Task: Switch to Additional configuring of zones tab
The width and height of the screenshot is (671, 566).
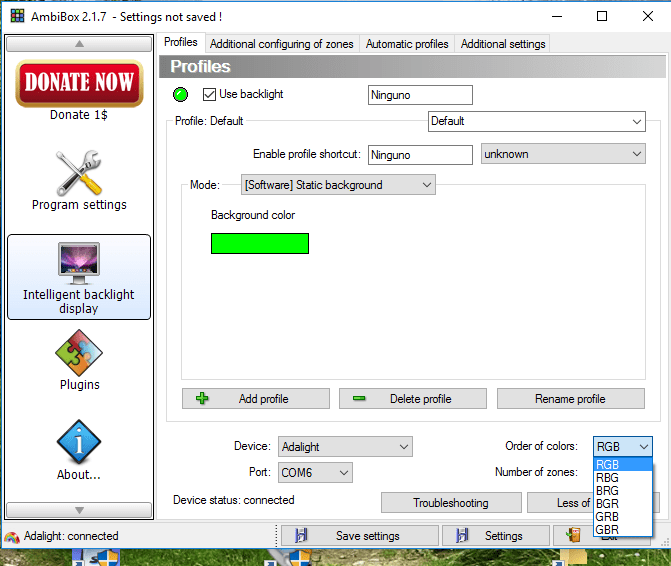Action: (282, 44)
